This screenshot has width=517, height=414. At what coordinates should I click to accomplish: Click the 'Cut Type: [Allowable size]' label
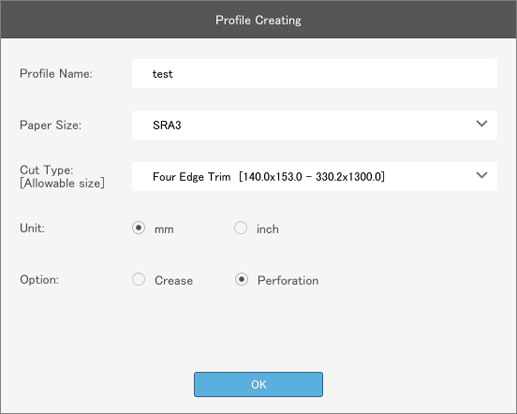[62, 176]
